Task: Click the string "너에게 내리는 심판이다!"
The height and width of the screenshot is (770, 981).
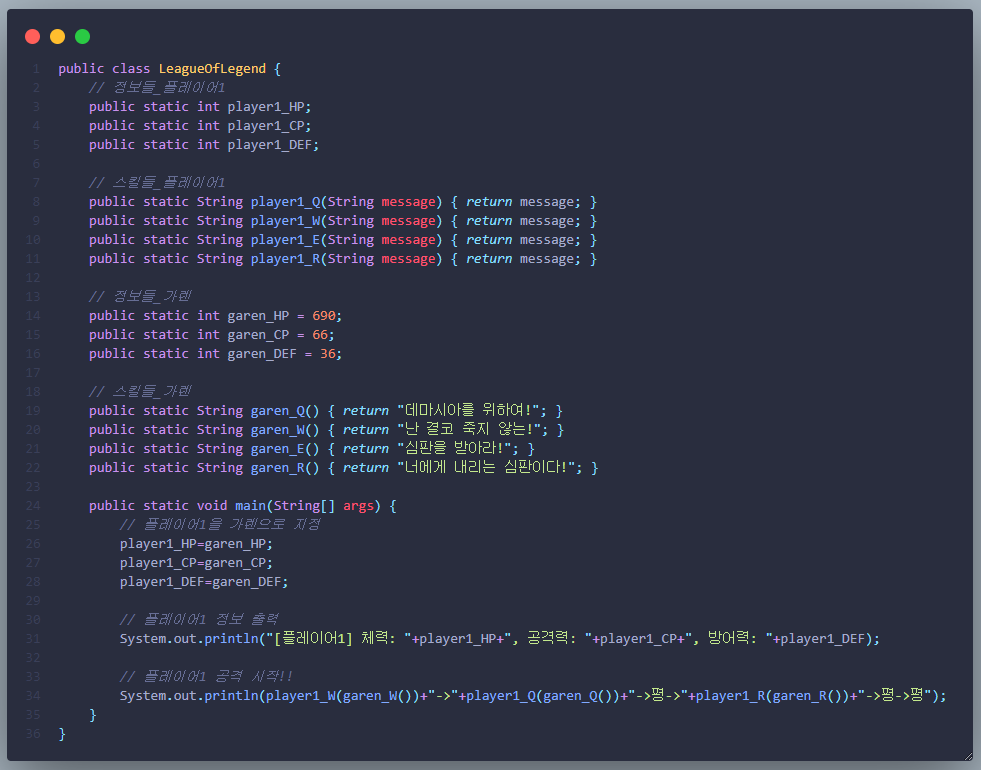Action: point(486,467)
